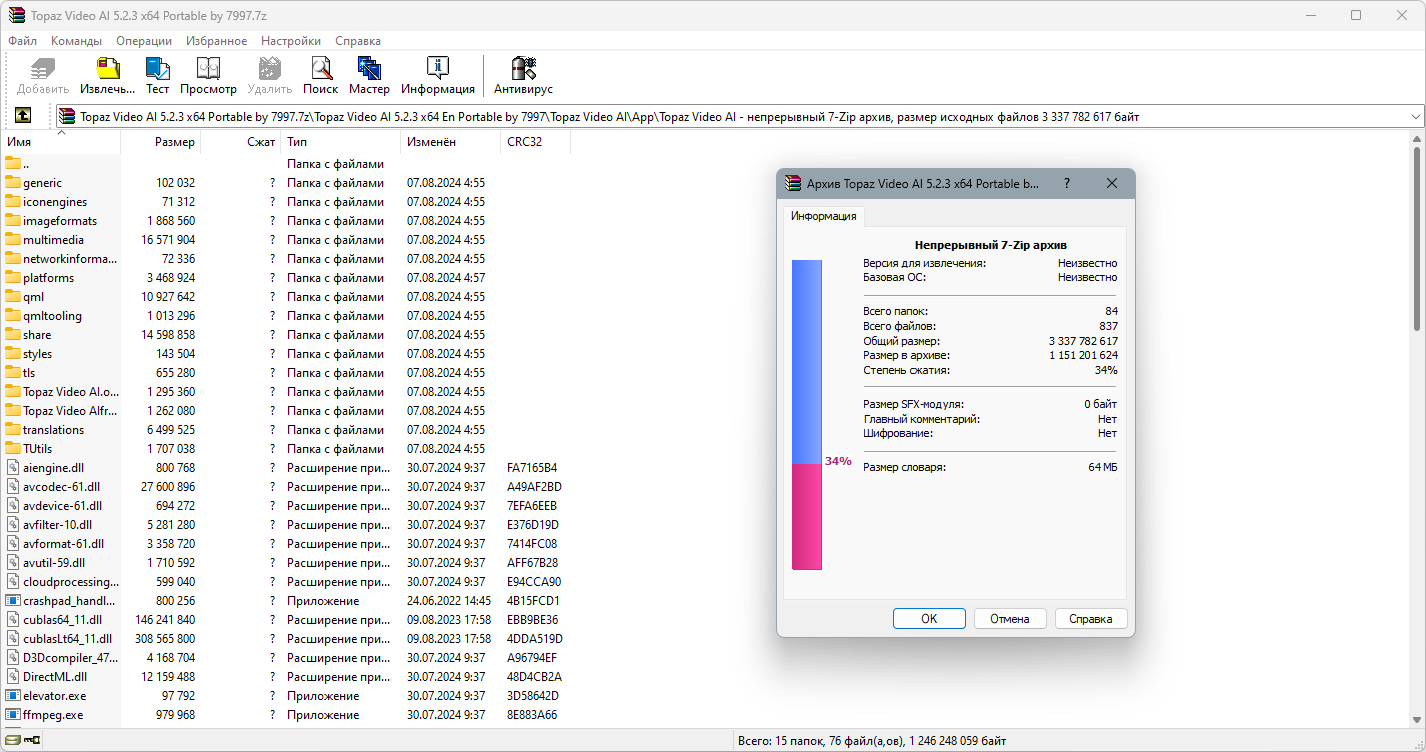Image resolution: width=1426 pixels, height=752 pixels.
Task: Click the drive/key status bar icon
Action: coord(22,741)
